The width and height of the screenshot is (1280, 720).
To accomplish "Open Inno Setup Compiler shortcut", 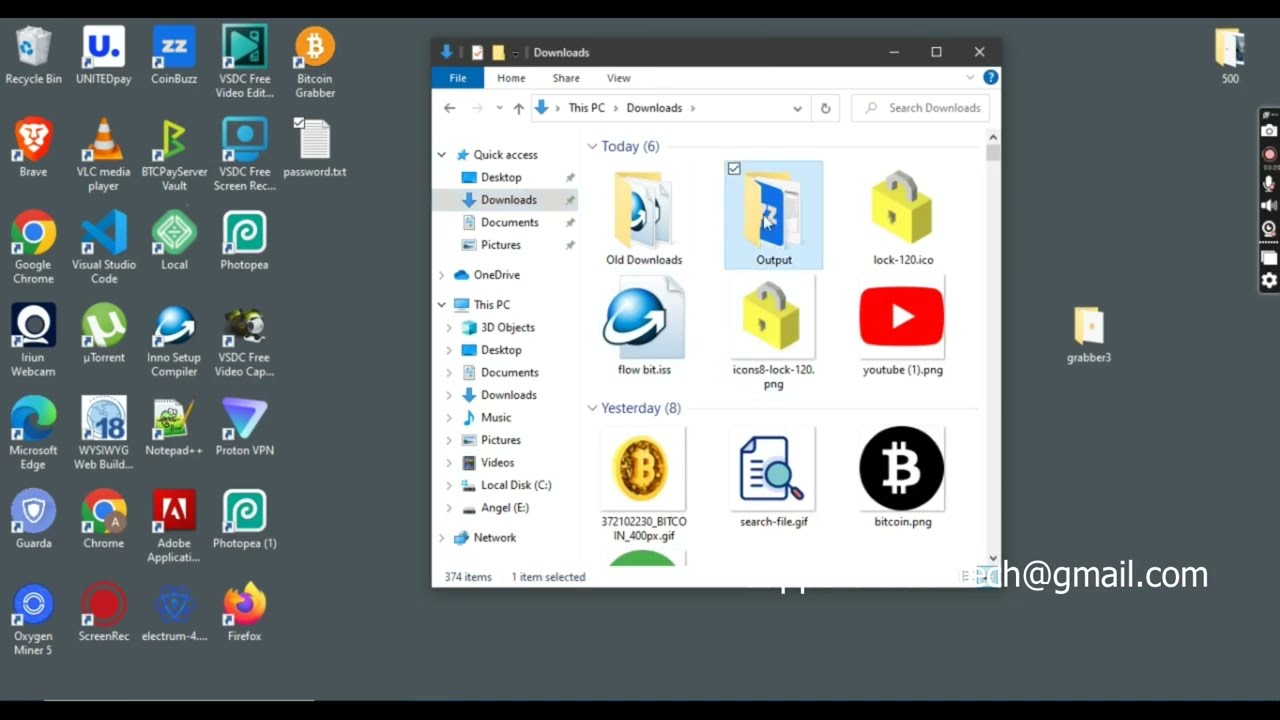I will pyautogui.click(x=174, y=340).
